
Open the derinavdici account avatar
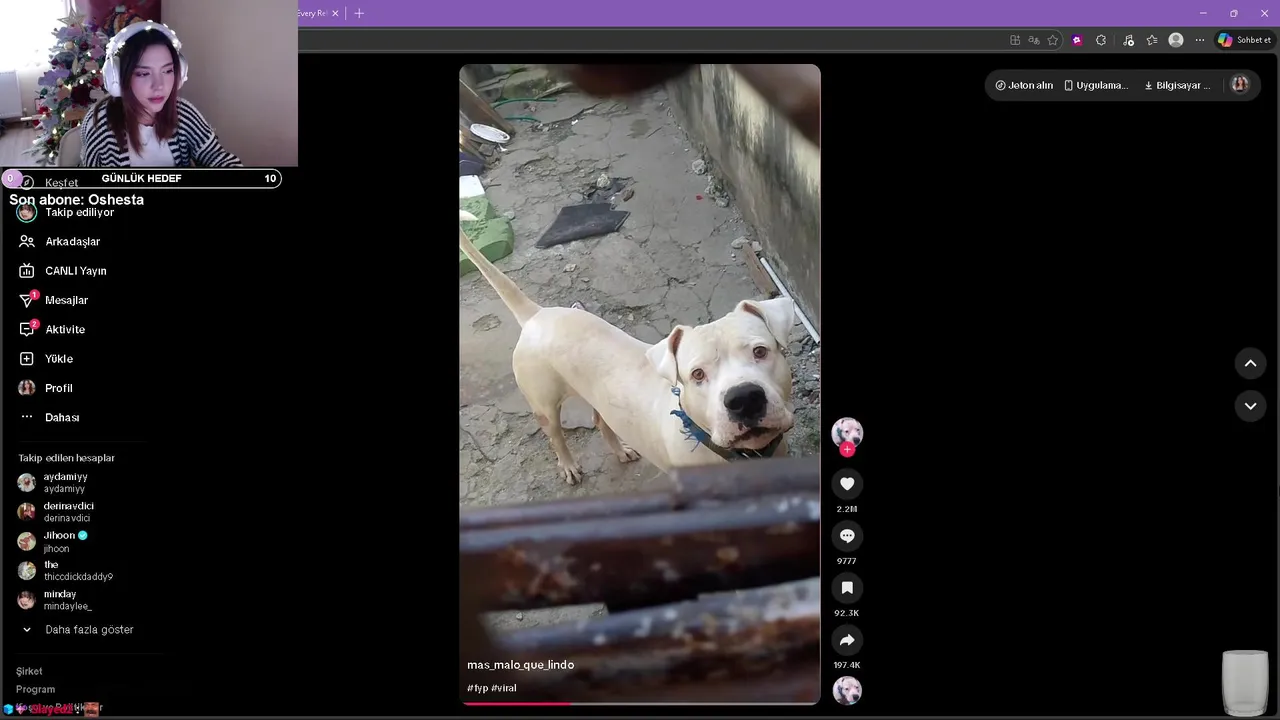click(27, 512)
